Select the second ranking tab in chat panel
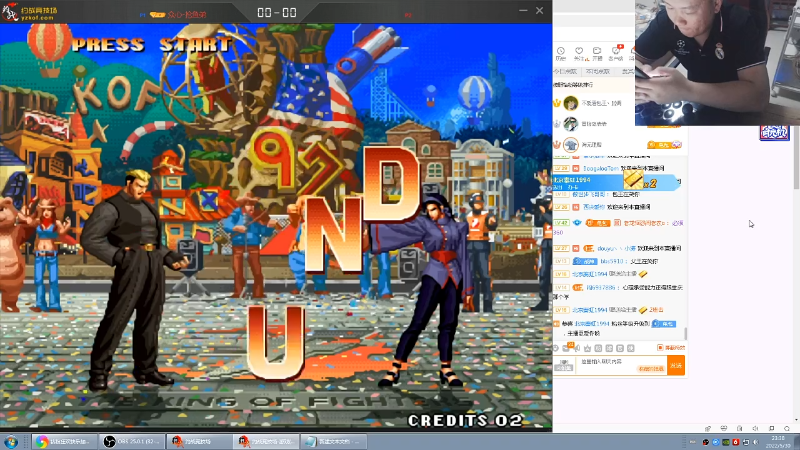 (x=598, y=71)
